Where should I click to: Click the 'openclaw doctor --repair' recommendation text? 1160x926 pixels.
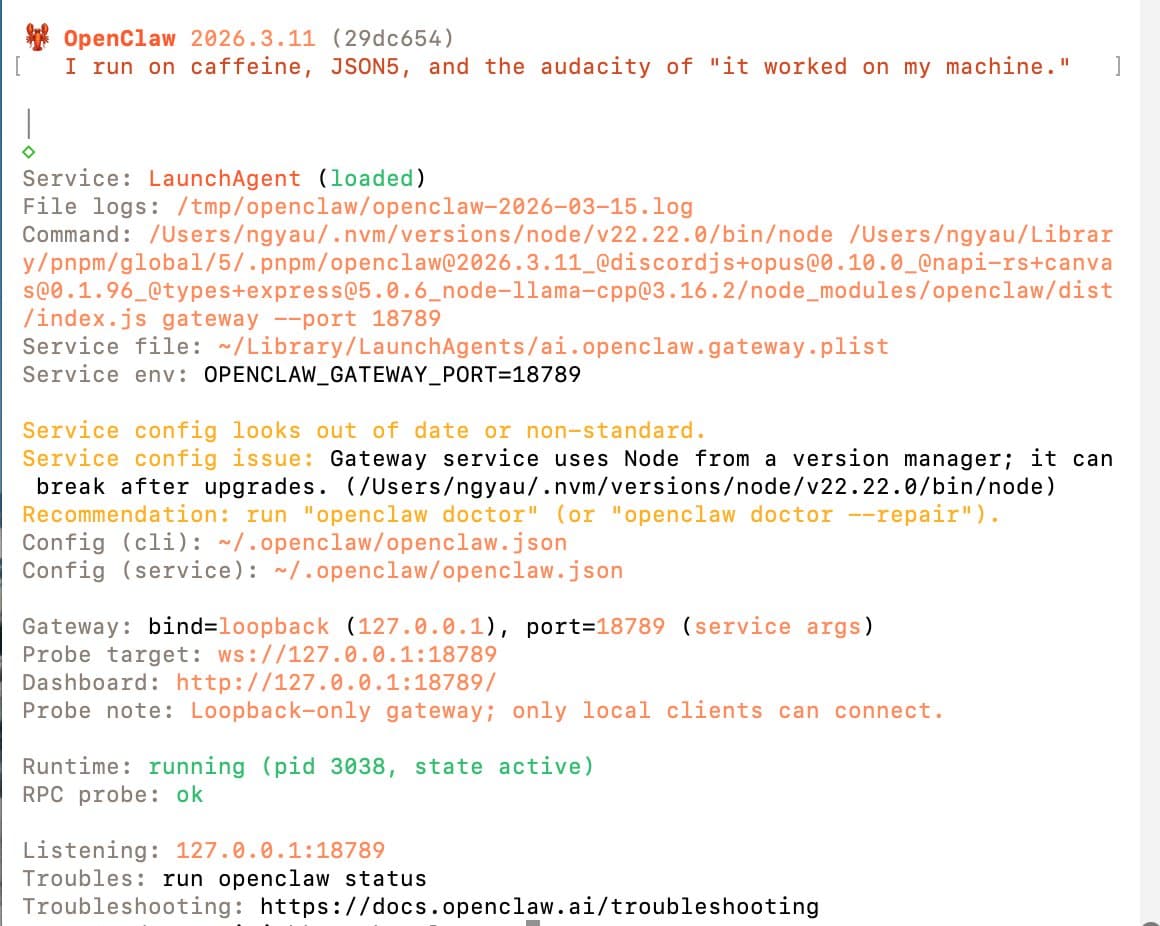pyautogui.click(x=792, y=514)
